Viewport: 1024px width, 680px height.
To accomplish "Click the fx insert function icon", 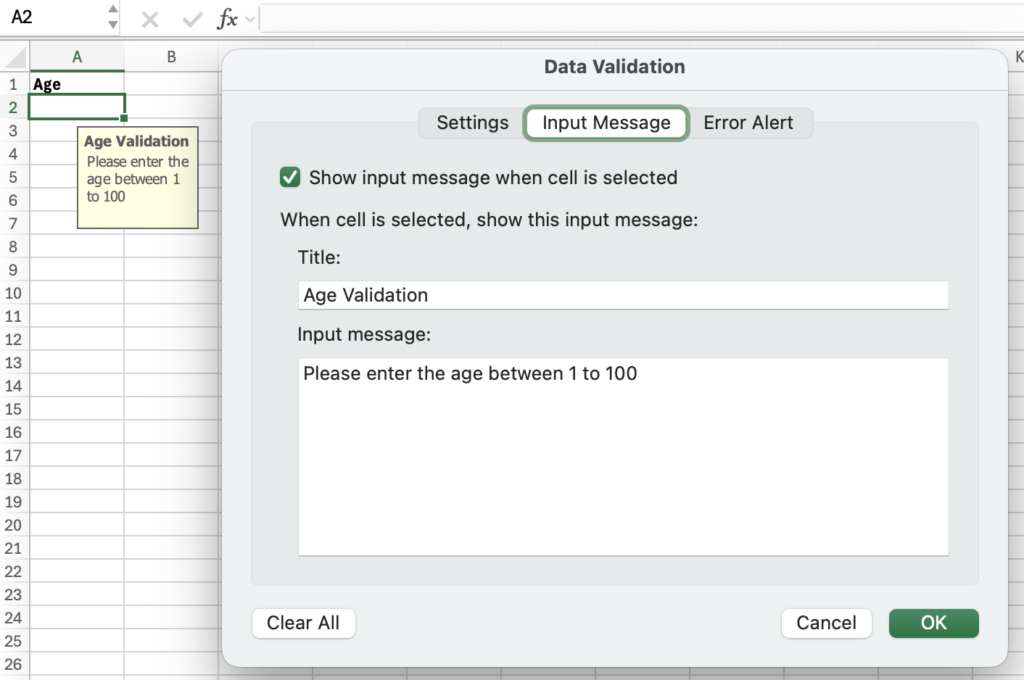I will click(228, 19).
